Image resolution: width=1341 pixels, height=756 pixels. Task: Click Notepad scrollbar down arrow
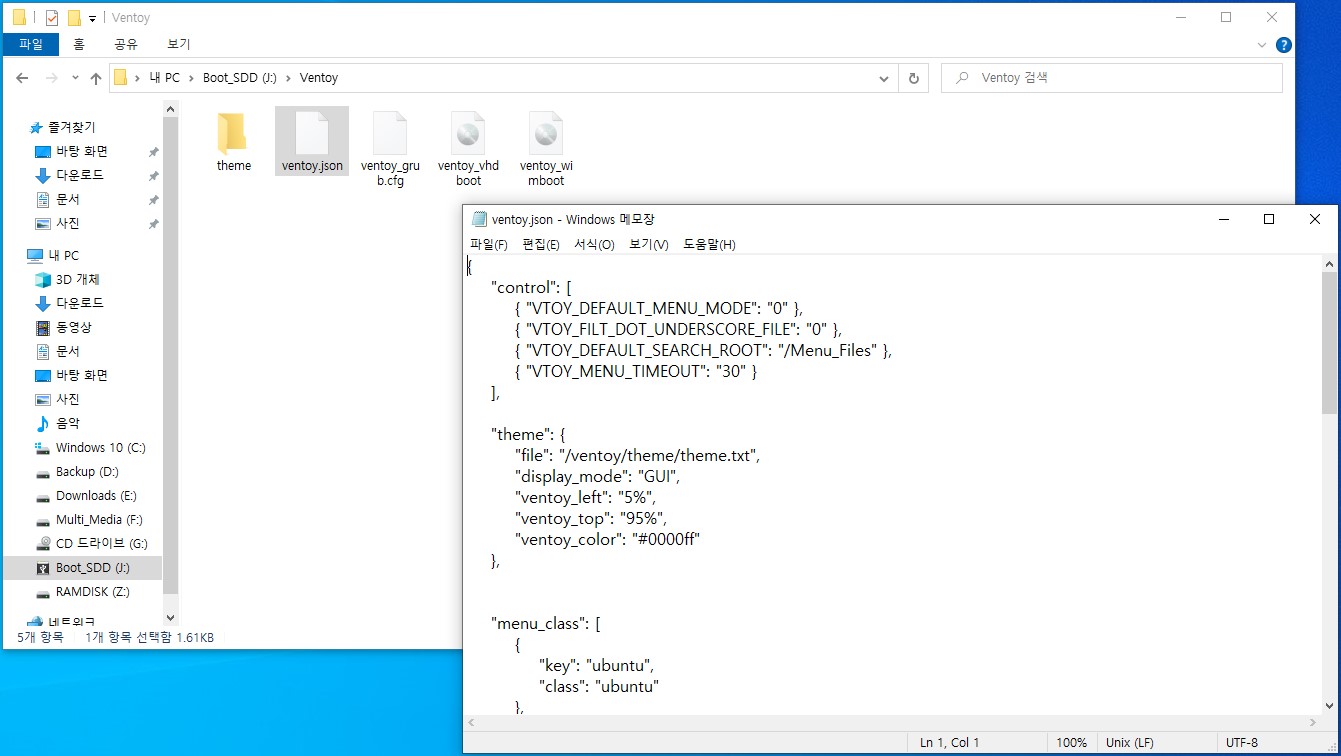[x=1329, y=706]
